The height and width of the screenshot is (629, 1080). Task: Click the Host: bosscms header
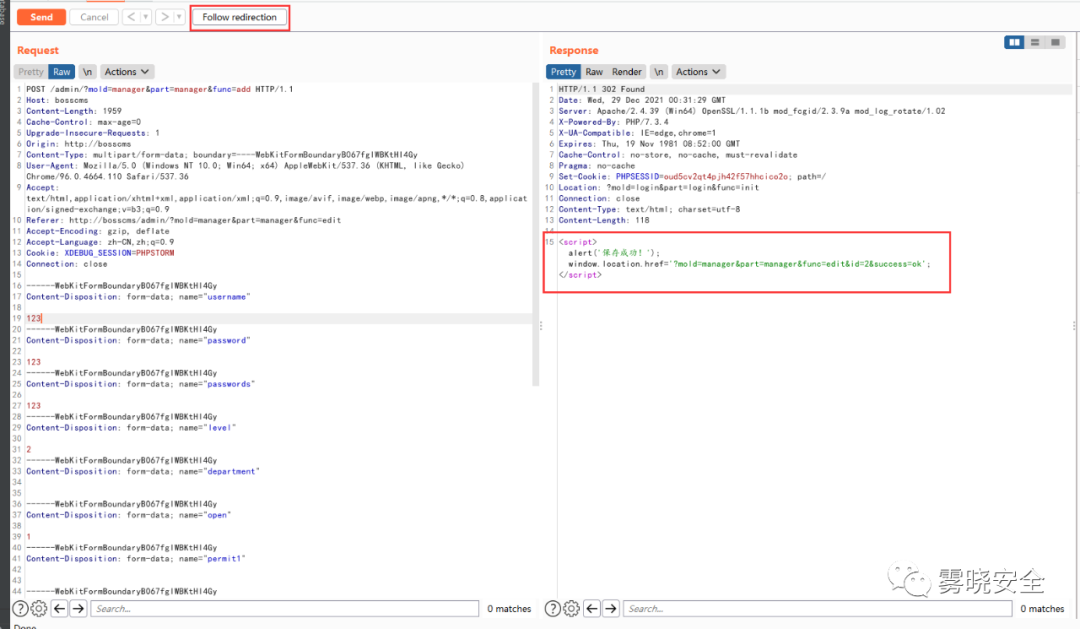coord(57,100)
